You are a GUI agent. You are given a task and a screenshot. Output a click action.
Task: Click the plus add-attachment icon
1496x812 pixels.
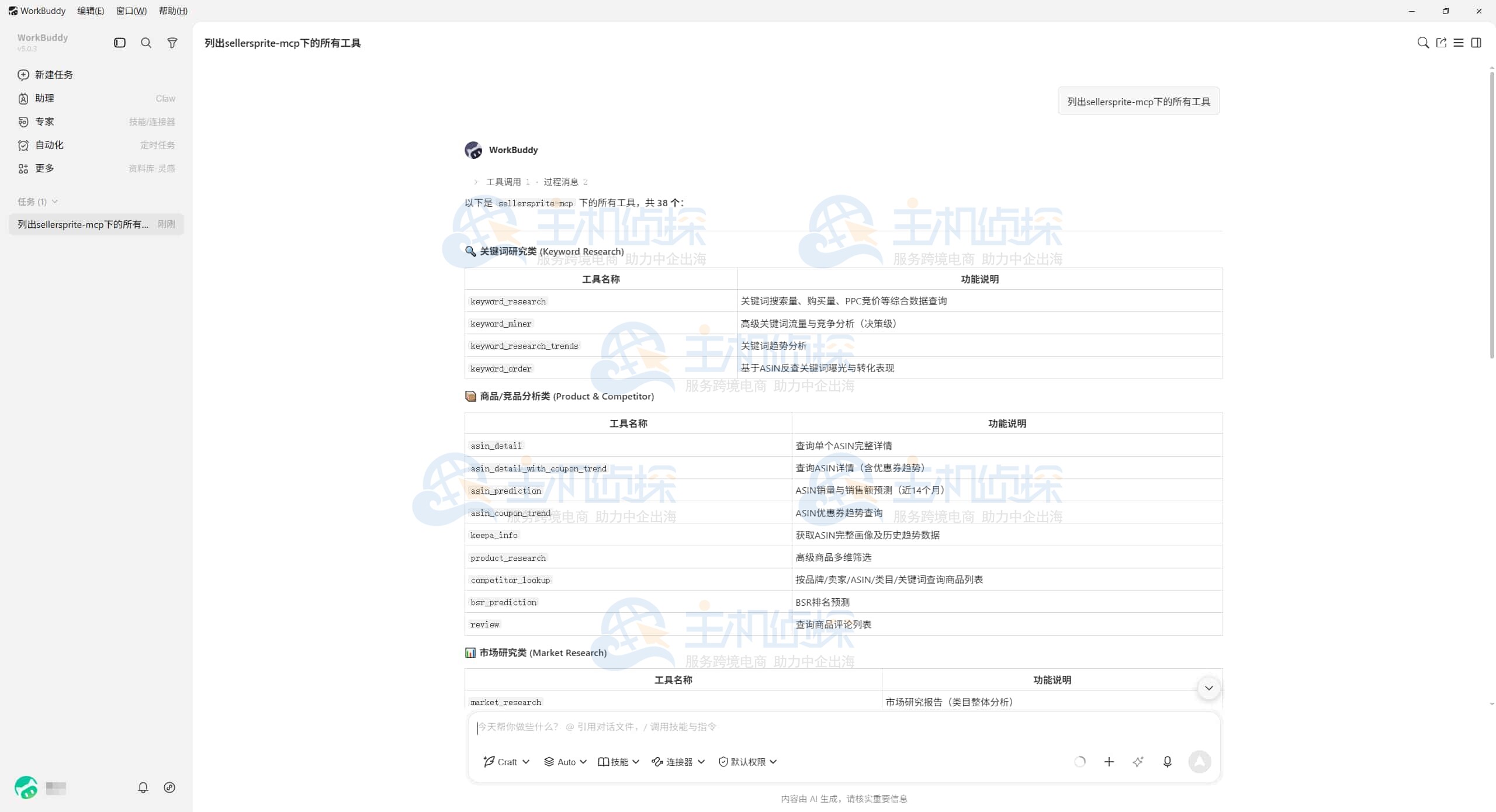1109,762
